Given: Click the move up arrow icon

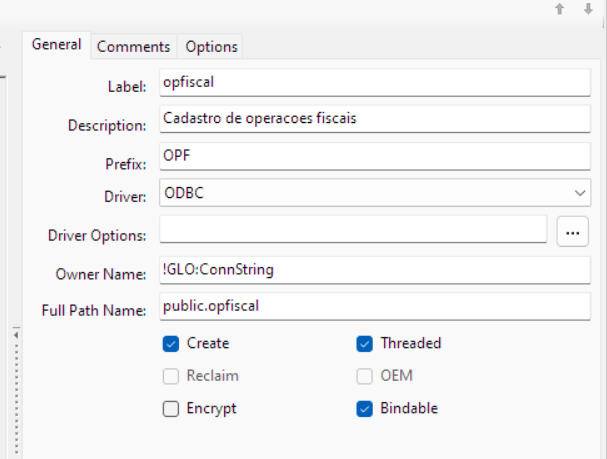Looking at the screenshot, I should pyautogui.click(x=561, y=9).
